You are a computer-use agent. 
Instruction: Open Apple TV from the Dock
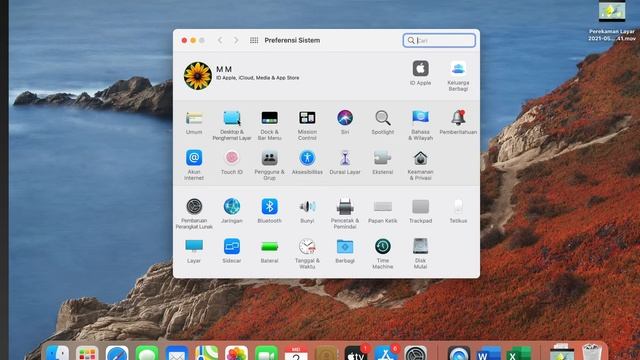click(356, 353)
